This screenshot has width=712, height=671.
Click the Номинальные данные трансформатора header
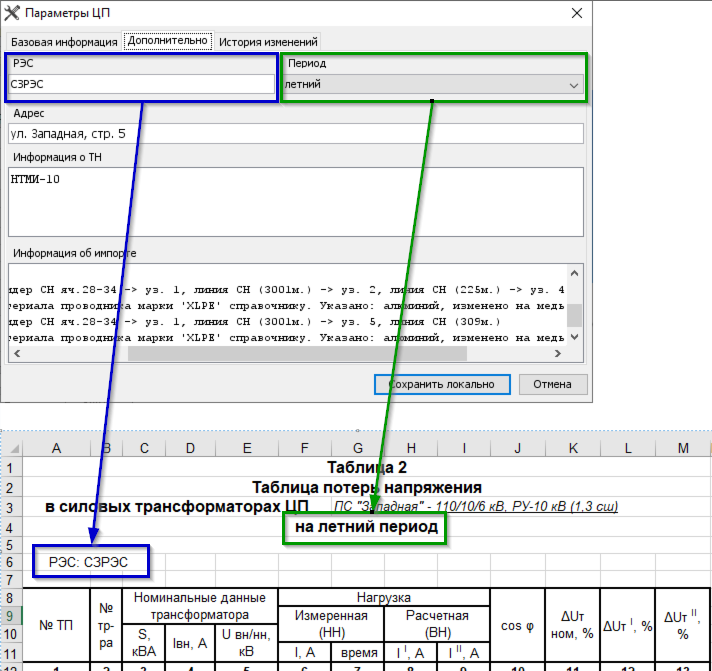point(200,606)
